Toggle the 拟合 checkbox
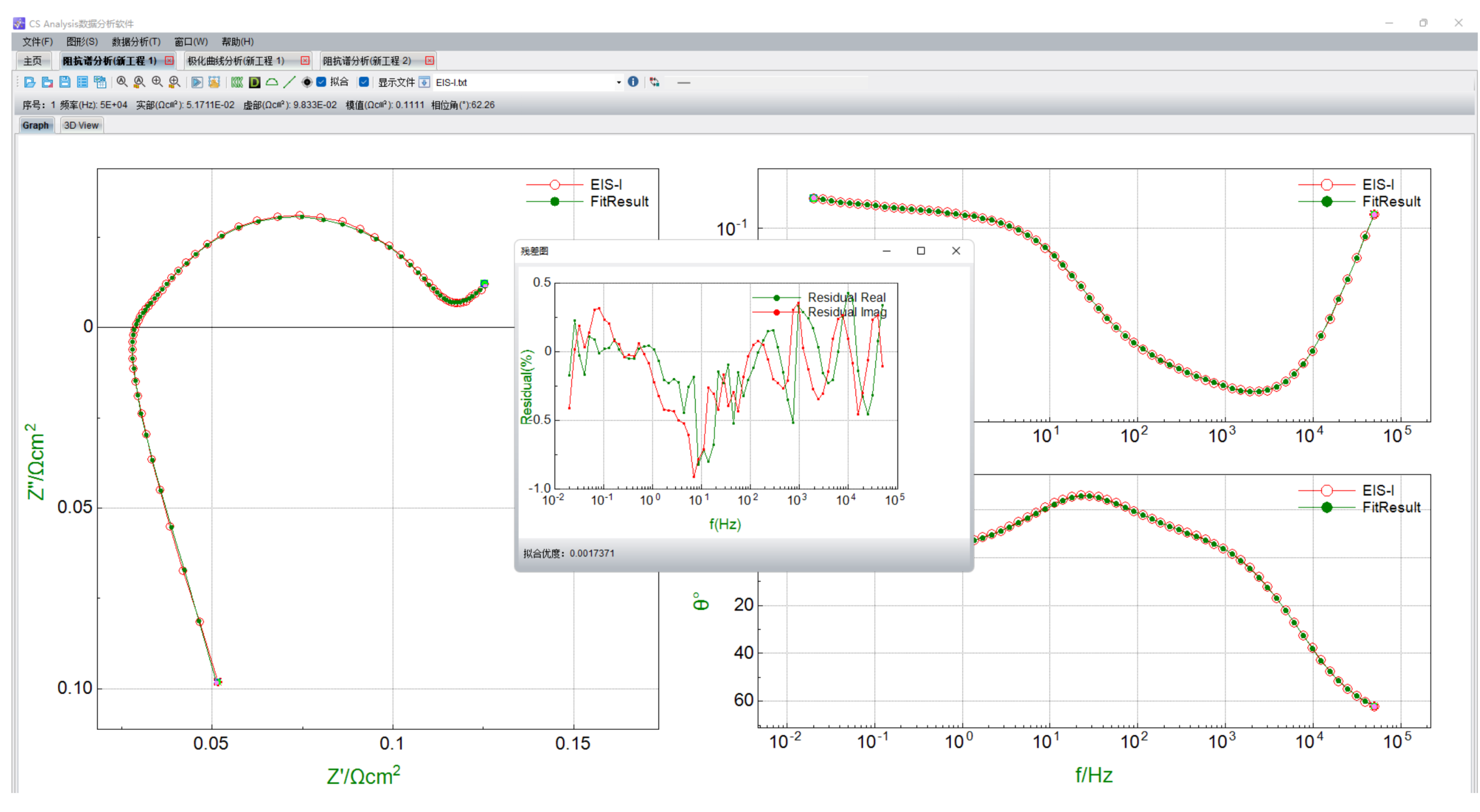 (x=321, y=81)
